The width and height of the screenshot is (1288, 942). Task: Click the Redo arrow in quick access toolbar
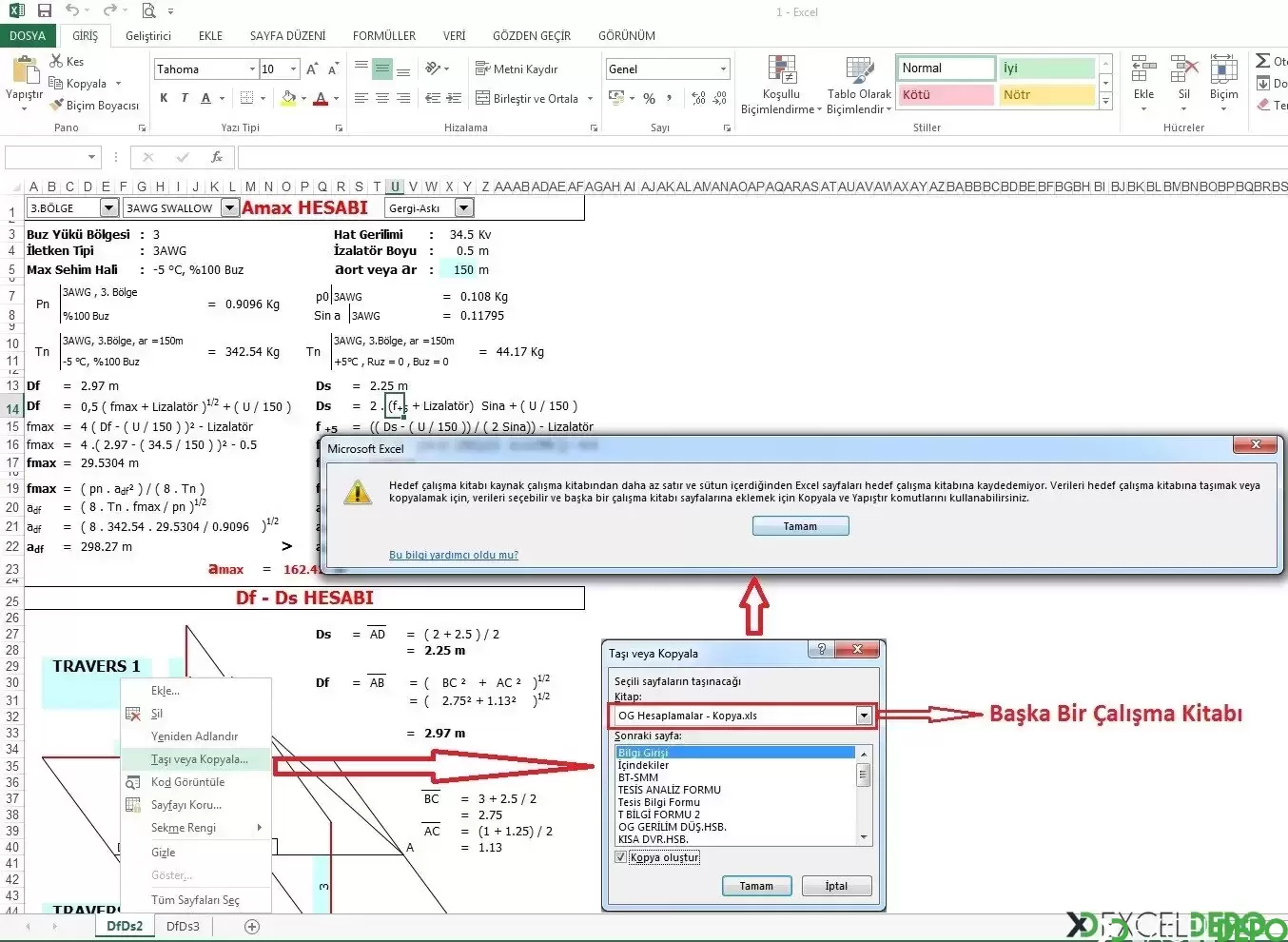[109, 11]
